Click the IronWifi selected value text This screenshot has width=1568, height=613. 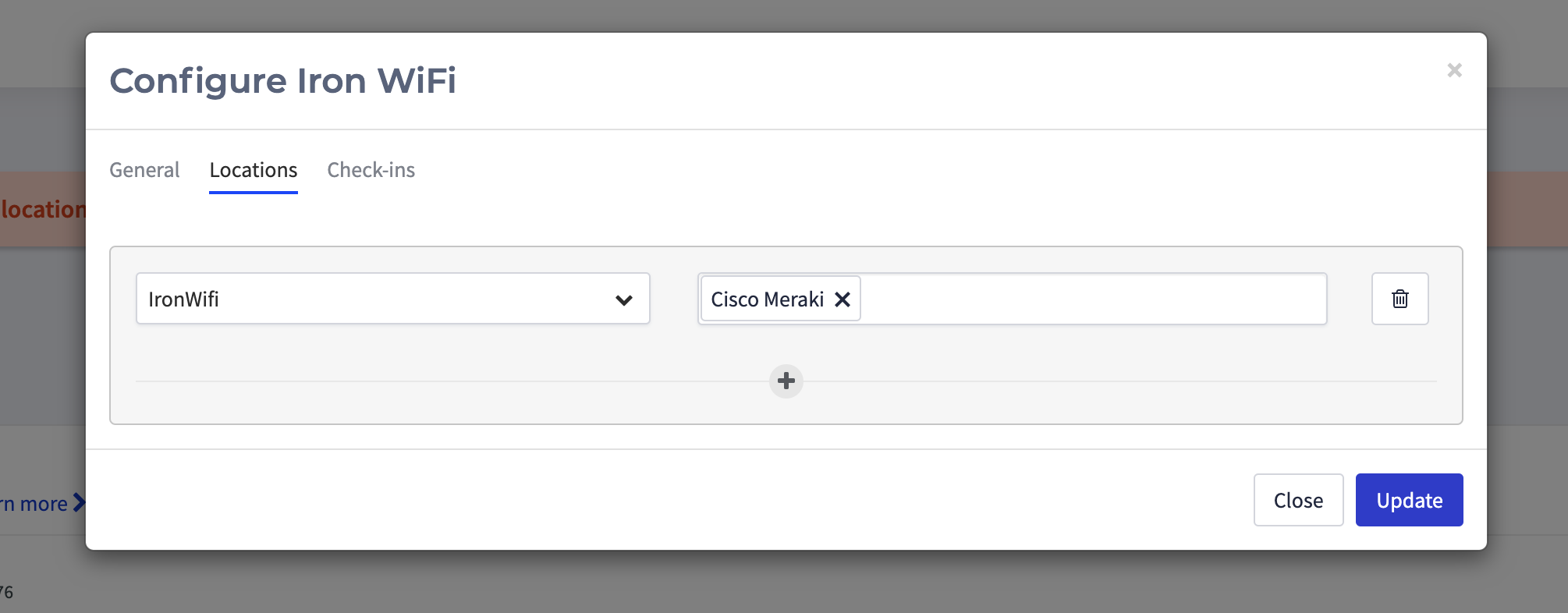tap(184, 299)
